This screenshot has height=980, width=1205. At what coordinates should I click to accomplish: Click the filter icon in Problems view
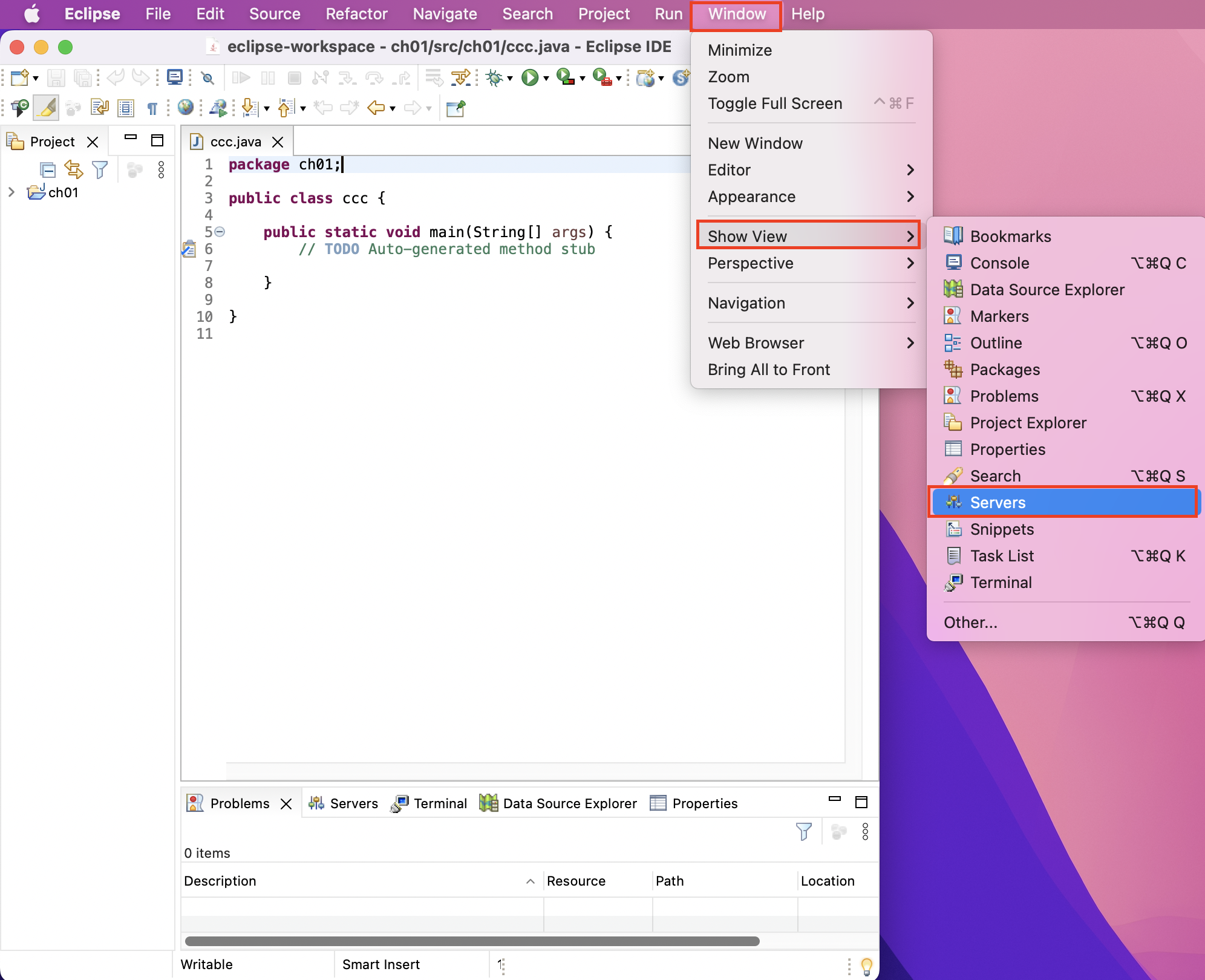tap(803, 832)
